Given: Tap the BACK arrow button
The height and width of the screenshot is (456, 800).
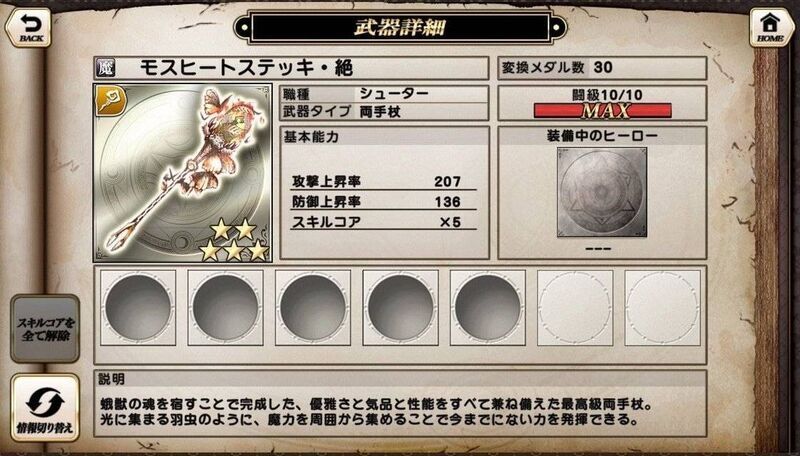Looking at the screenshot, I should click(29, 28).
